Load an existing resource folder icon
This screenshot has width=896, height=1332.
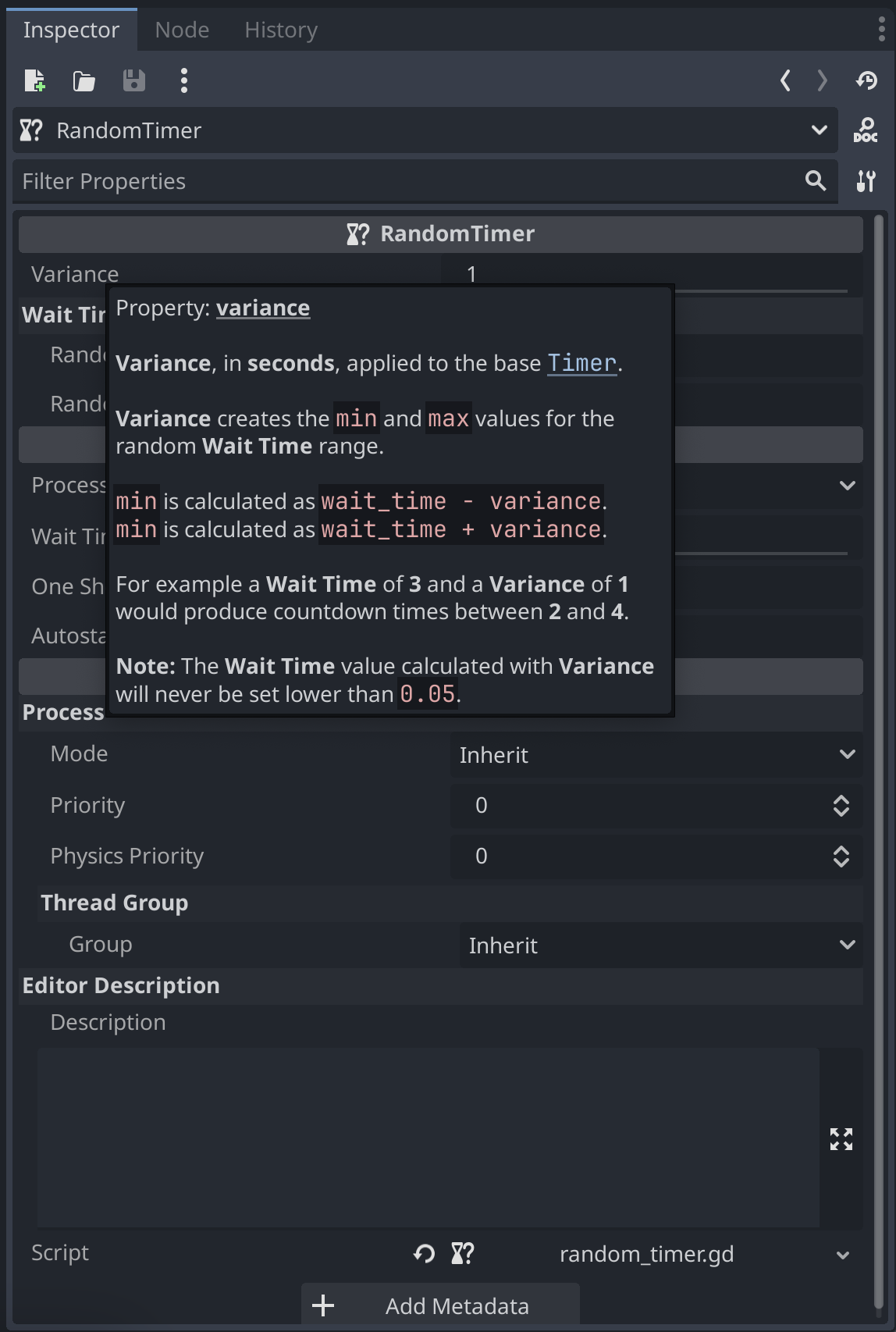tap(84, 80)
